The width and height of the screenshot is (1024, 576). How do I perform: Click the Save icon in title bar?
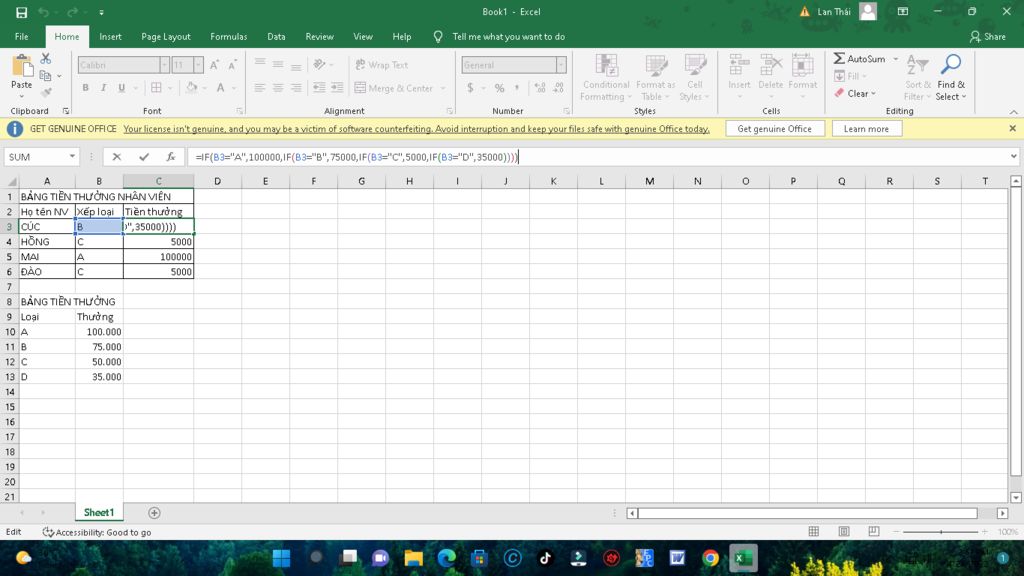22,12
